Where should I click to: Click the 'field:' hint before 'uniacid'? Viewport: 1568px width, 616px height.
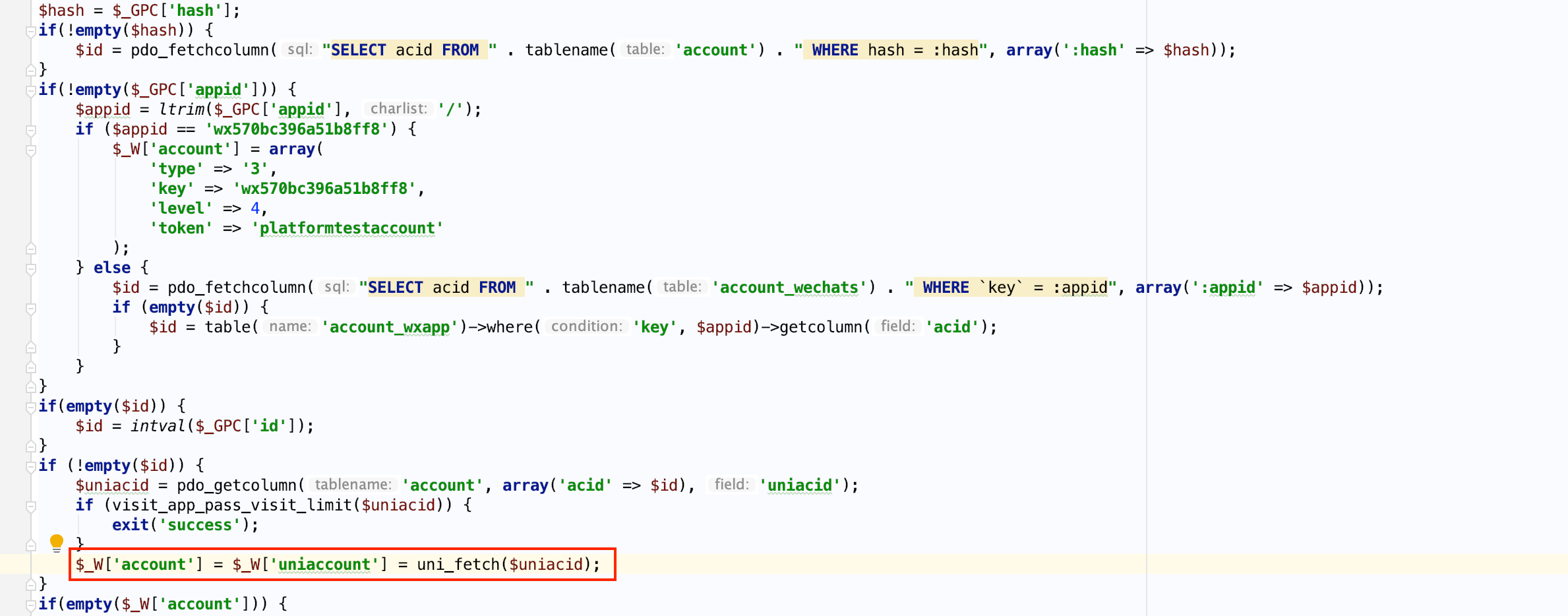731,485
